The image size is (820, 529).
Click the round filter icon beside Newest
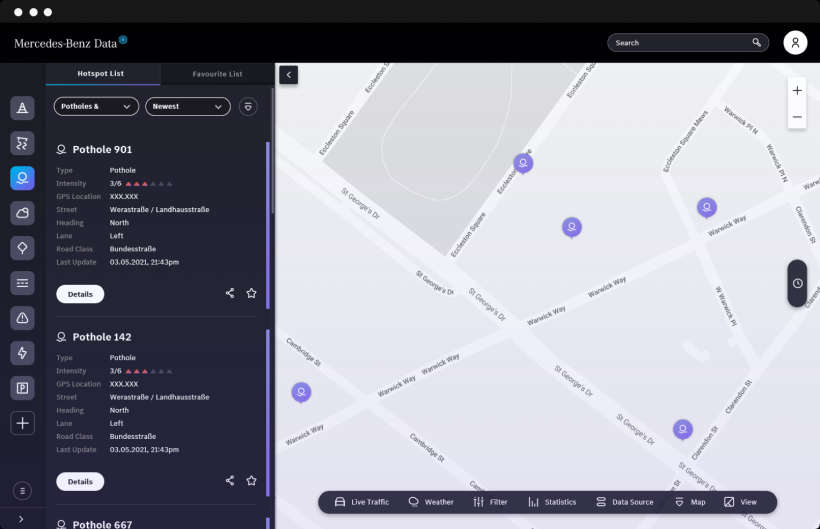click(248, 107)
